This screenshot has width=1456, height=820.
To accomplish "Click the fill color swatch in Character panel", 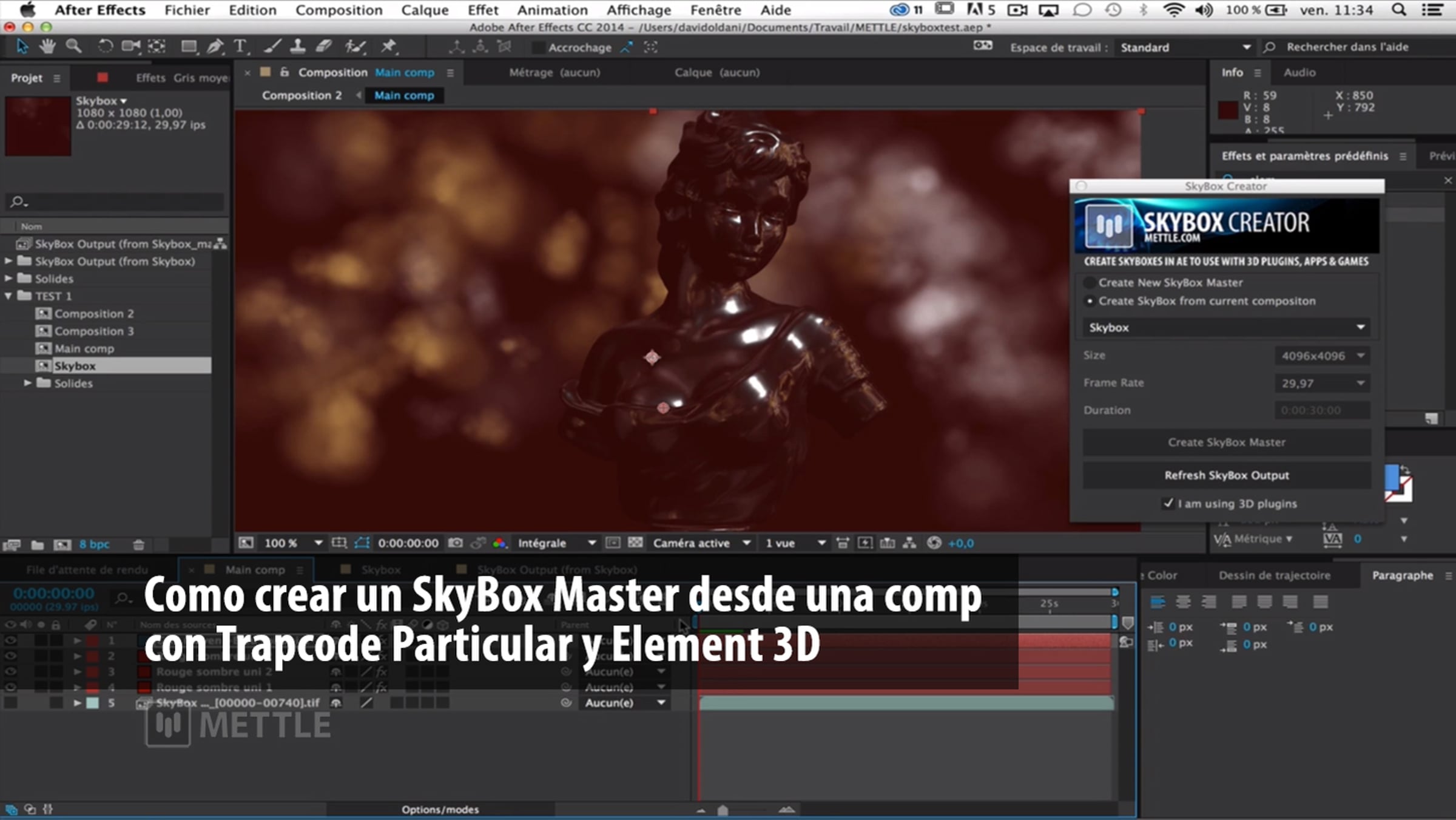I will click(x=1392, y=476).
